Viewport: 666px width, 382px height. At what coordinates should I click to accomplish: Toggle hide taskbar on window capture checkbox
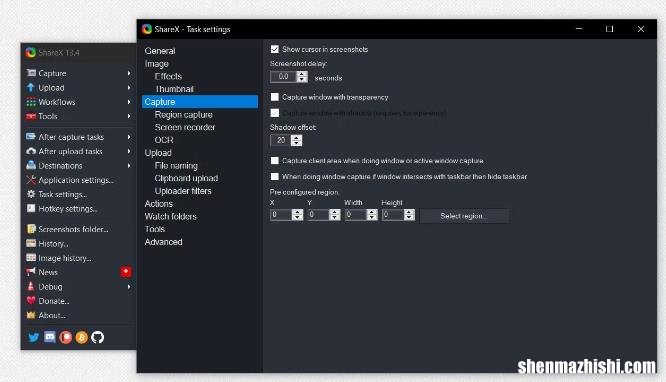[x=275, y=176]
